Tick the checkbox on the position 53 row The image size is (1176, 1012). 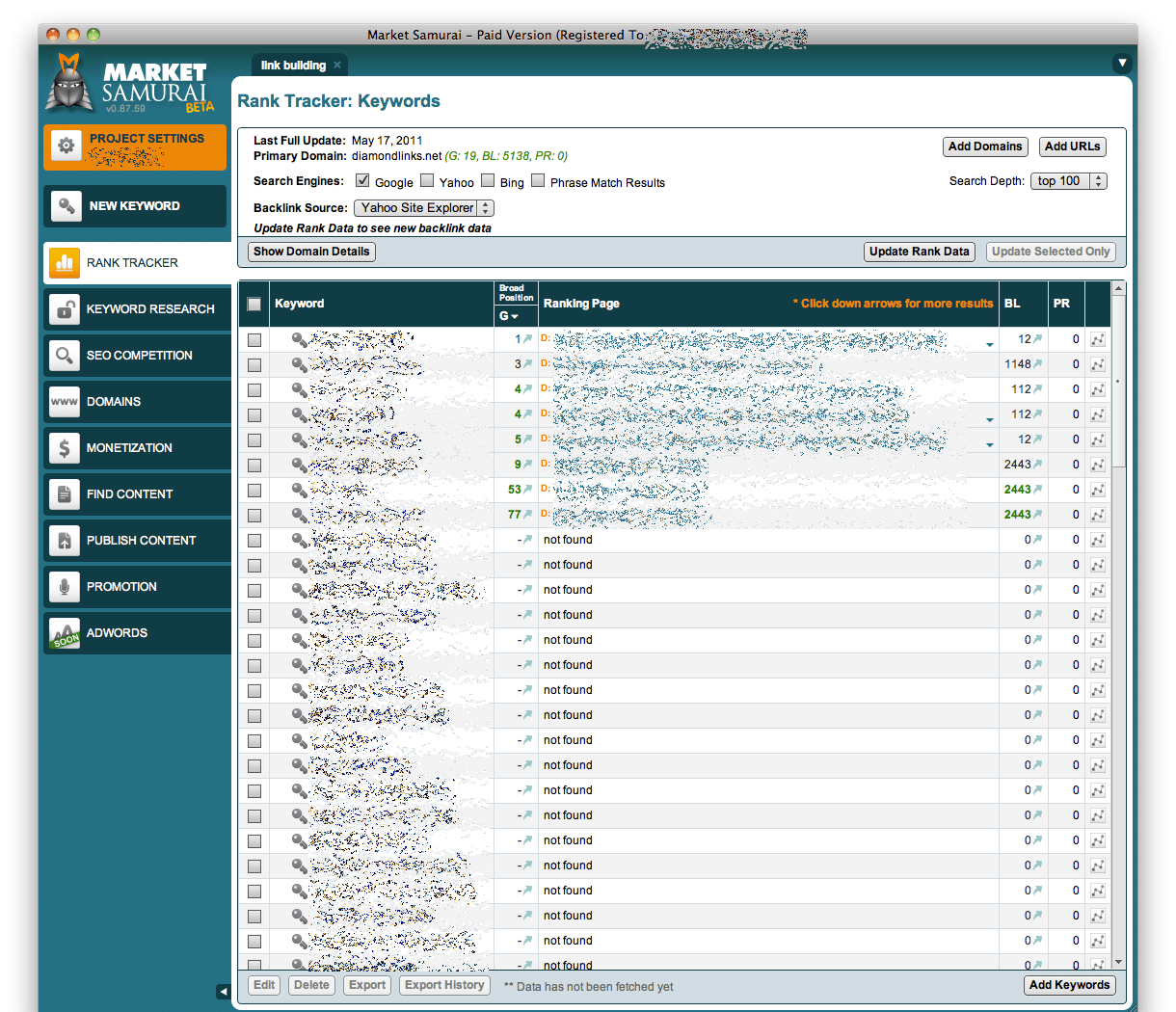(254, 491)
